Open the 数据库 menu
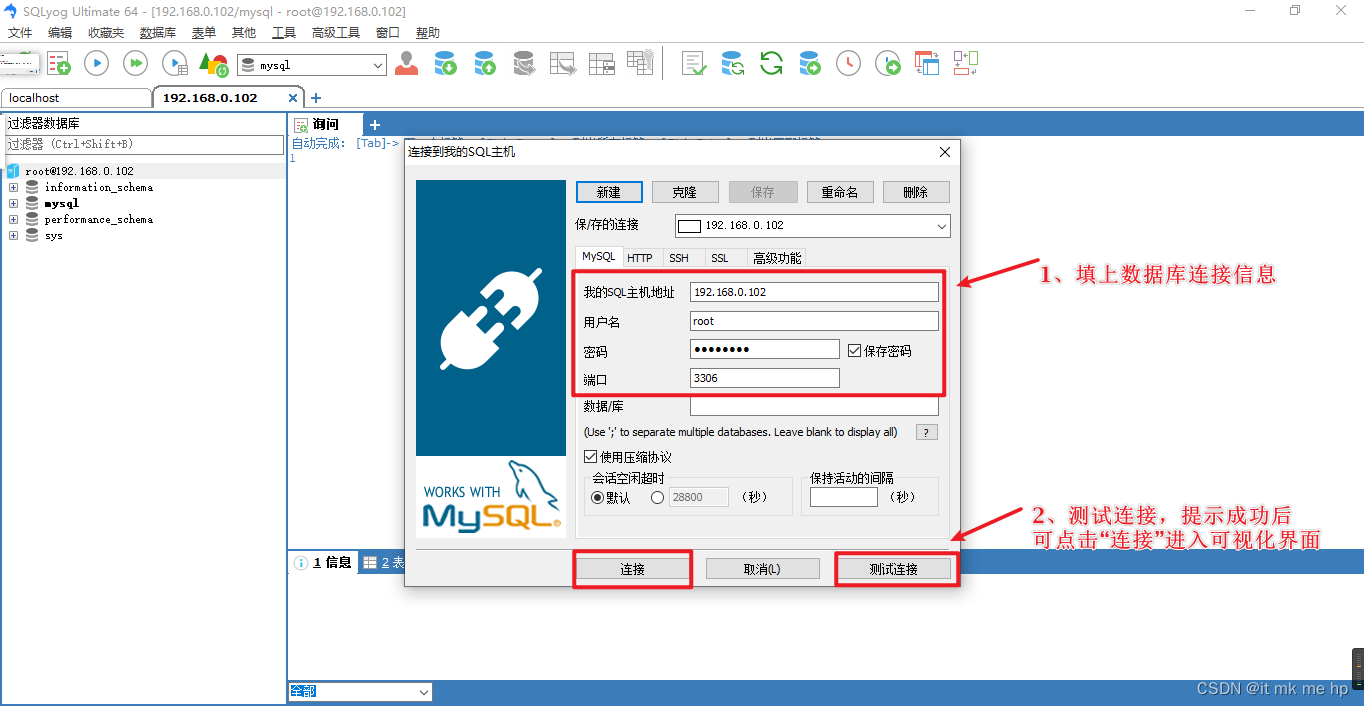This screenshot has height=707, width=1364. pyautogui.click(x=158, y=33)
